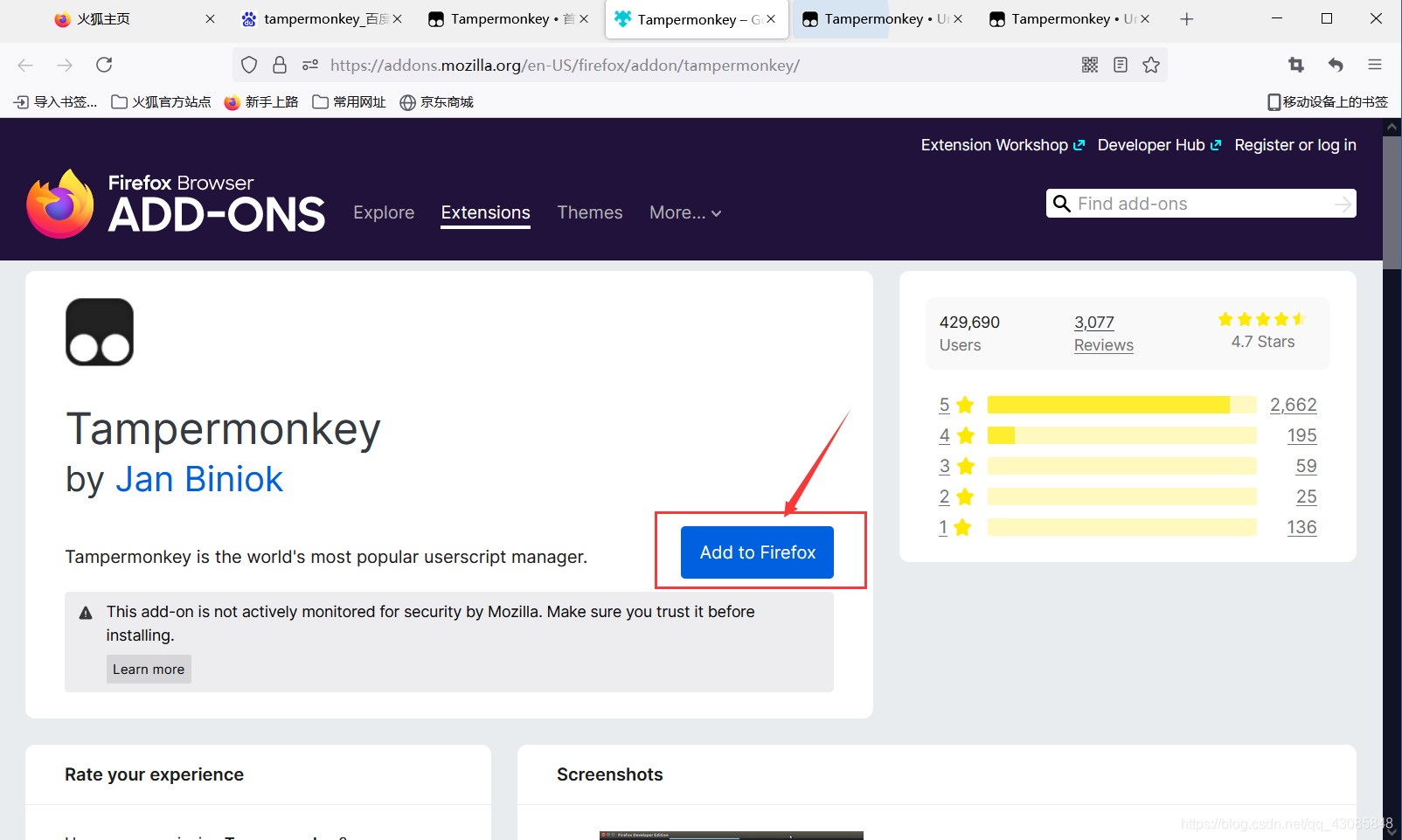Open 25 two-star reviews count

(x=1306, y=496)
